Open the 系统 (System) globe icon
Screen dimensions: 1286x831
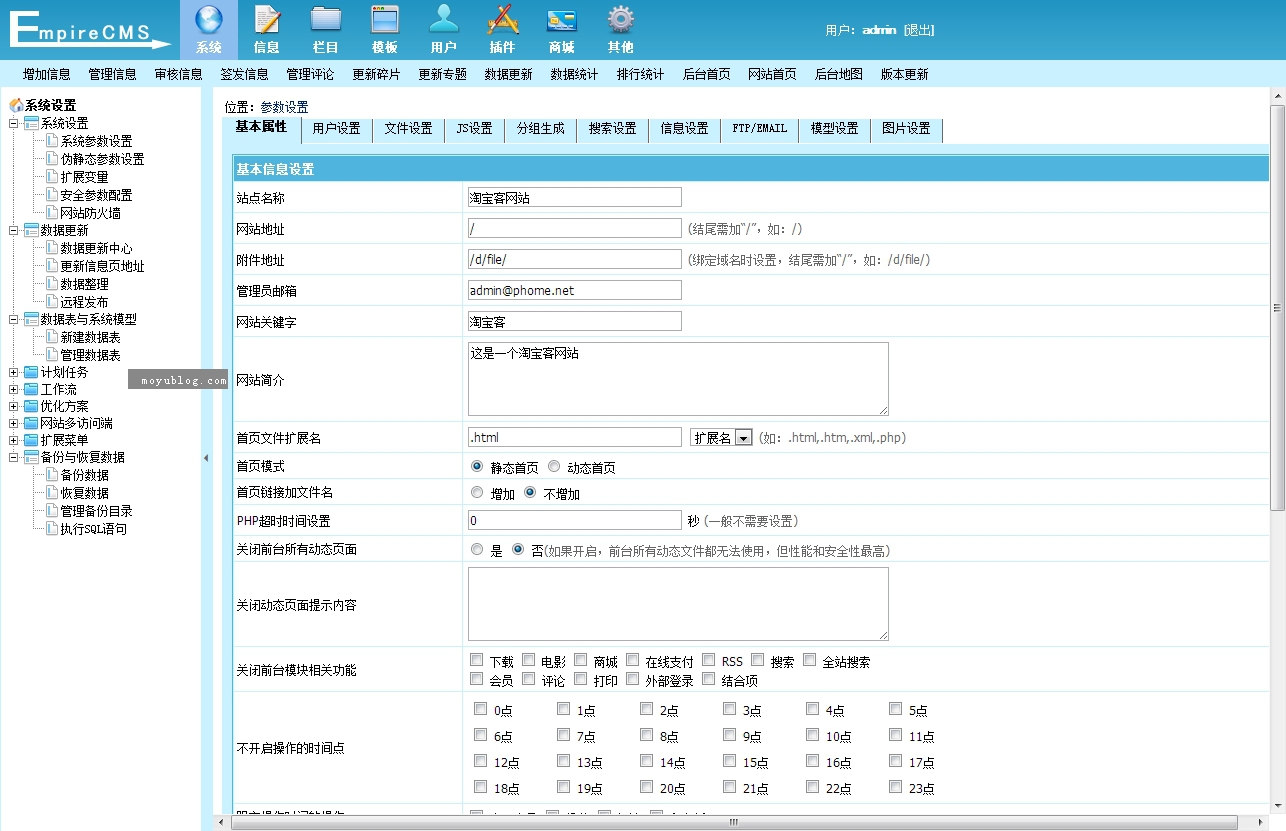209,20
